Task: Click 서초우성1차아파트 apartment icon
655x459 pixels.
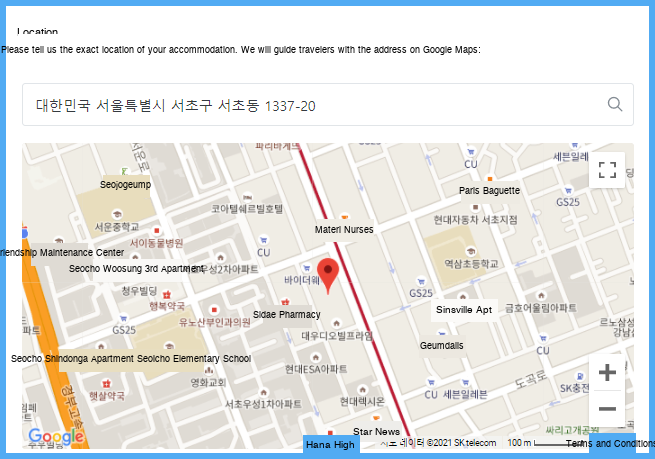Action: [x=263, y=392]
